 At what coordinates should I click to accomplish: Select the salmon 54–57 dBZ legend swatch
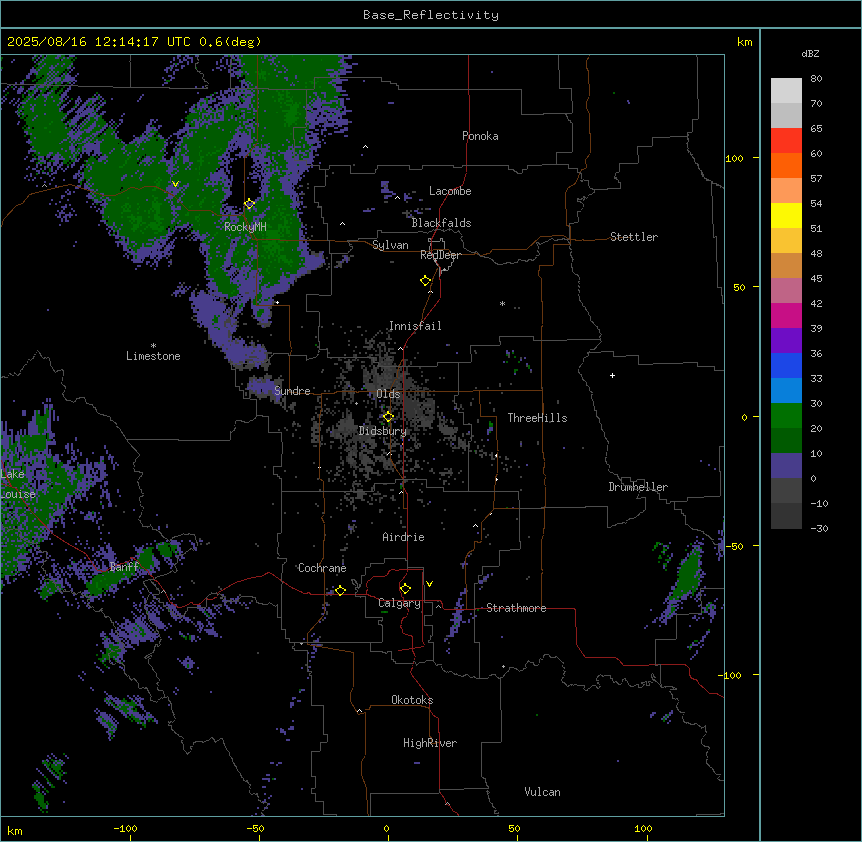[786, 191]
